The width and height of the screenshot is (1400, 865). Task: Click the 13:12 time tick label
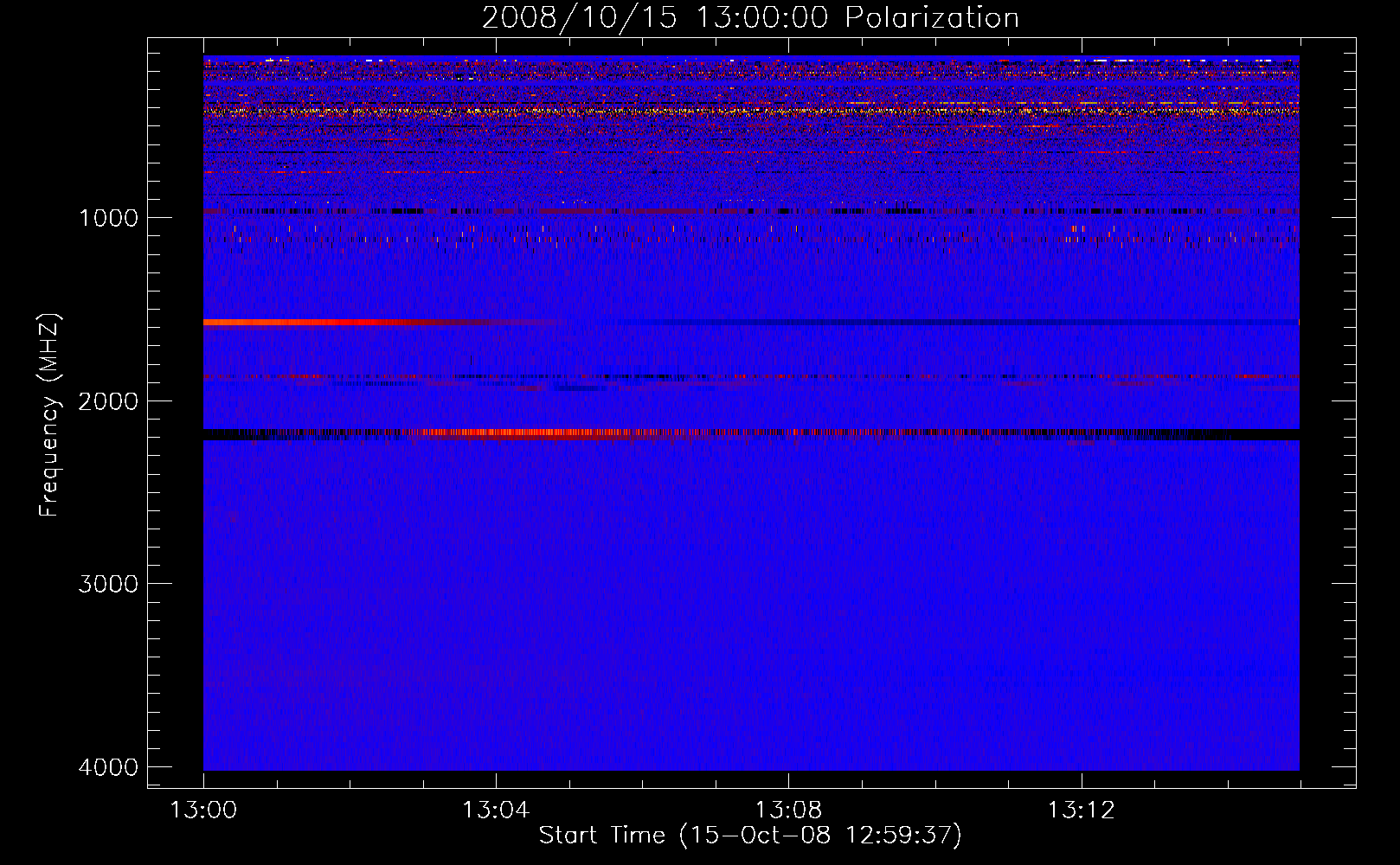(x=1081, y=811)
